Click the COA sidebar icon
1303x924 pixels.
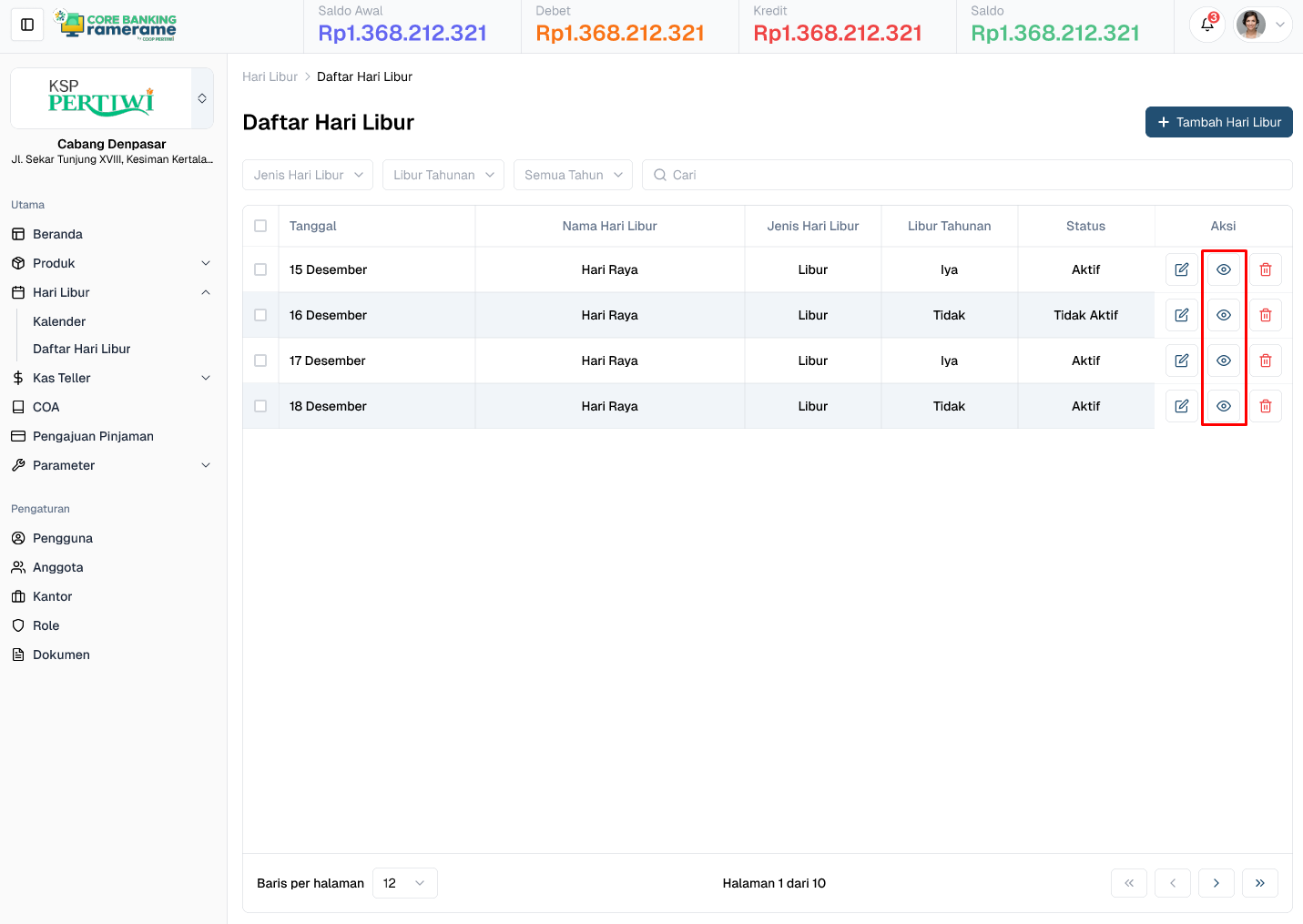tap(18, 406)
